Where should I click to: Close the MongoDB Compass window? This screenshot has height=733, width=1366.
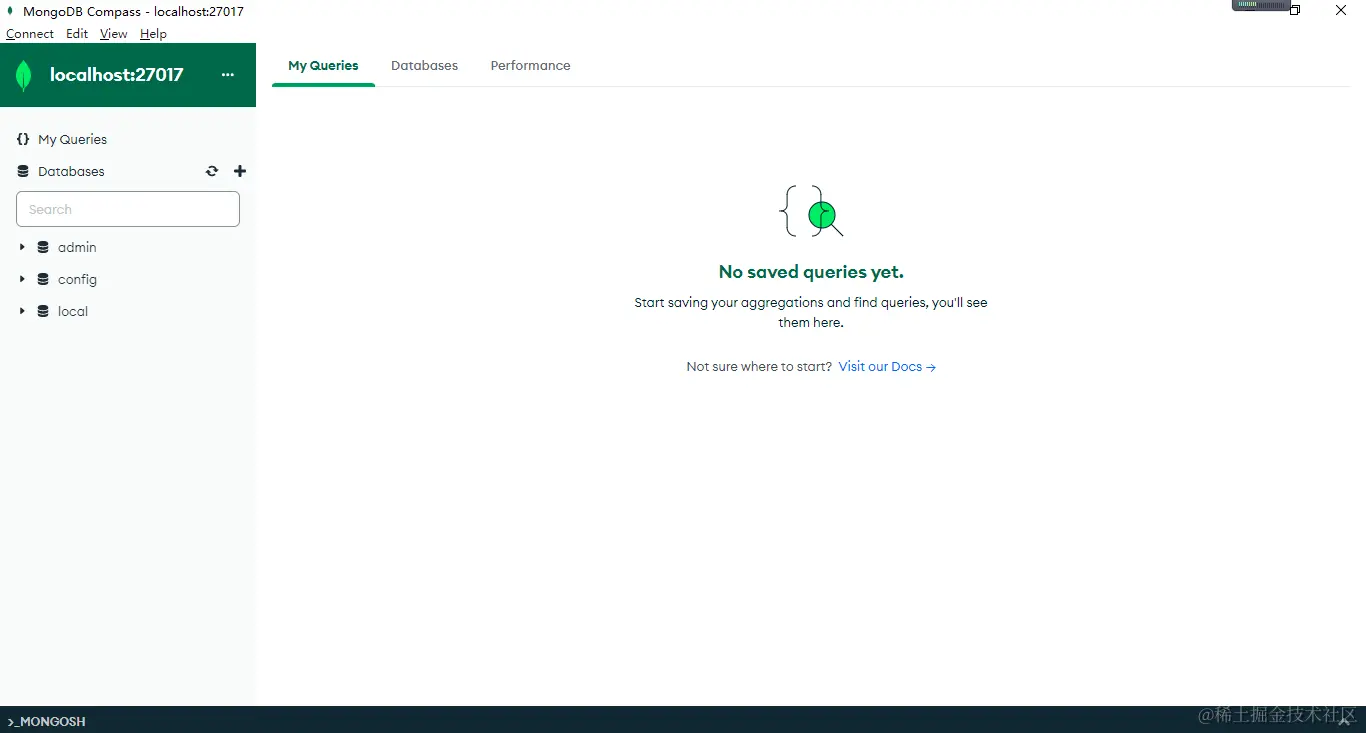[x=1342, y=10]
